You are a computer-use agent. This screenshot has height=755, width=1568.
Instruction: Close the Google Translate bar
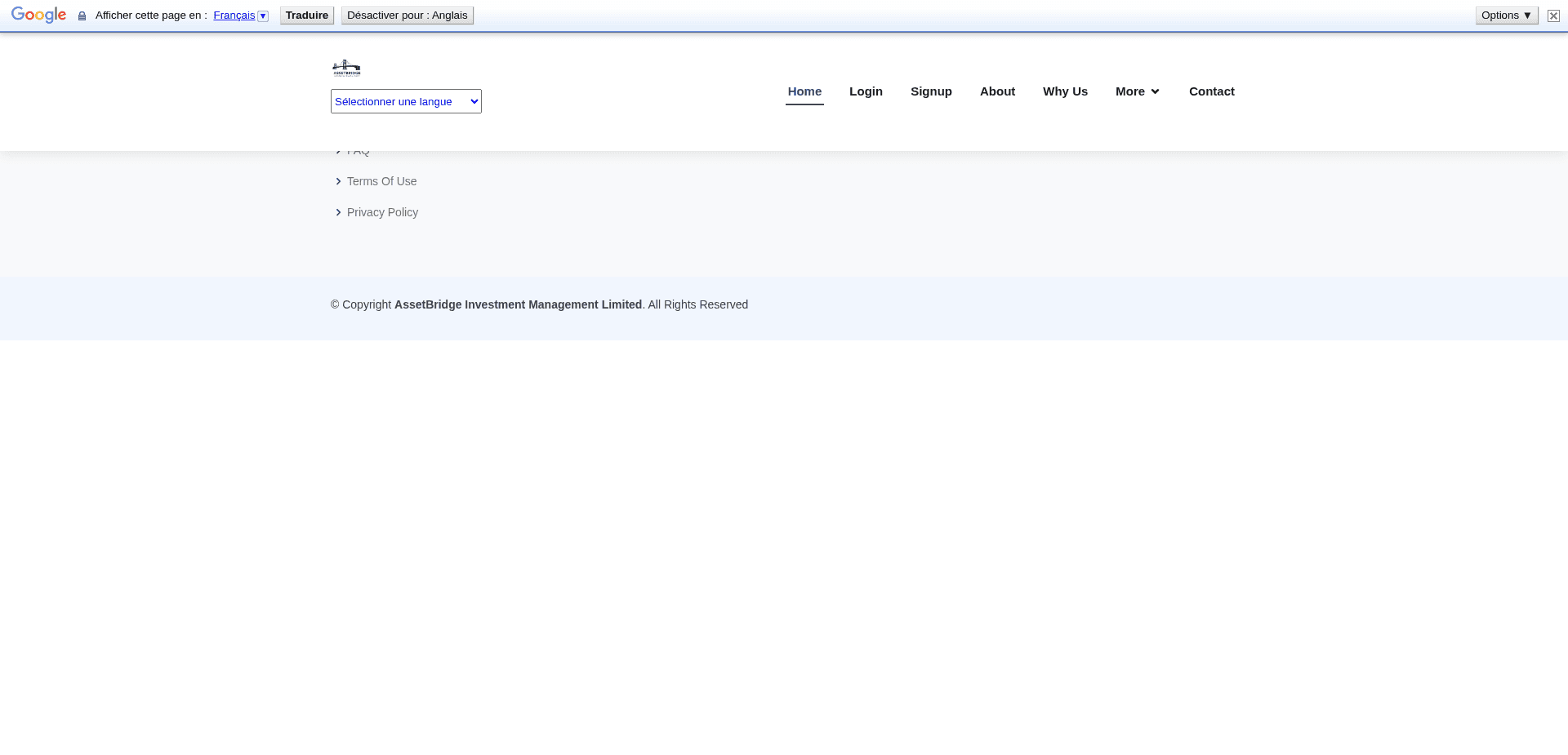click(x=1553, y=16)
